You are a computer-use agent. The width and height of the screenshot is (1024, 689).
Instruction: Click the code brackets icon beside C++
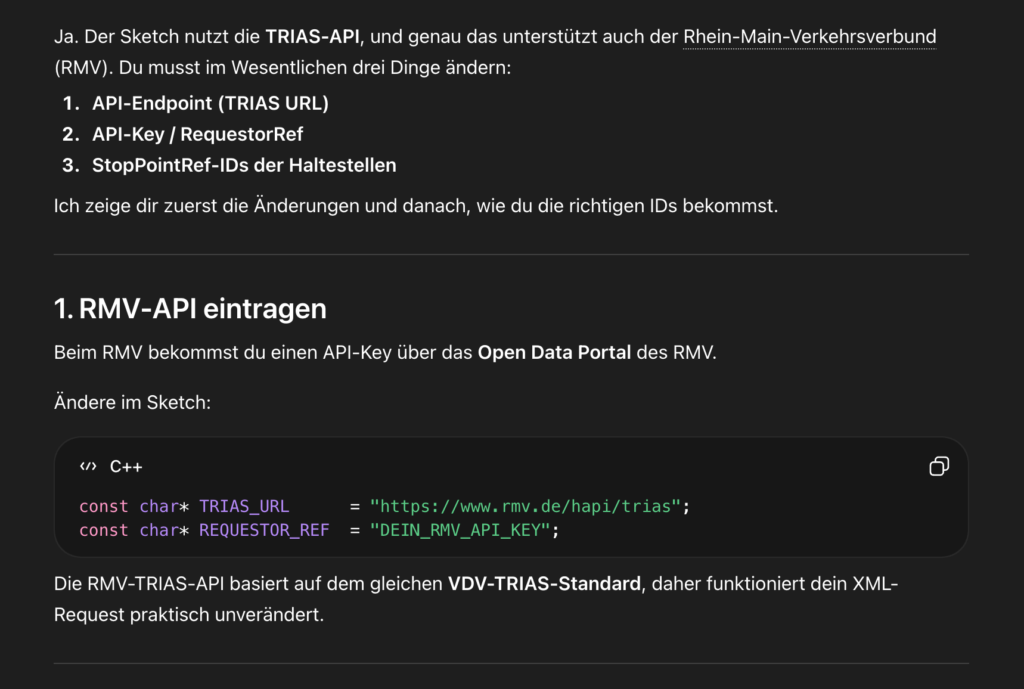tap(86, 465)
